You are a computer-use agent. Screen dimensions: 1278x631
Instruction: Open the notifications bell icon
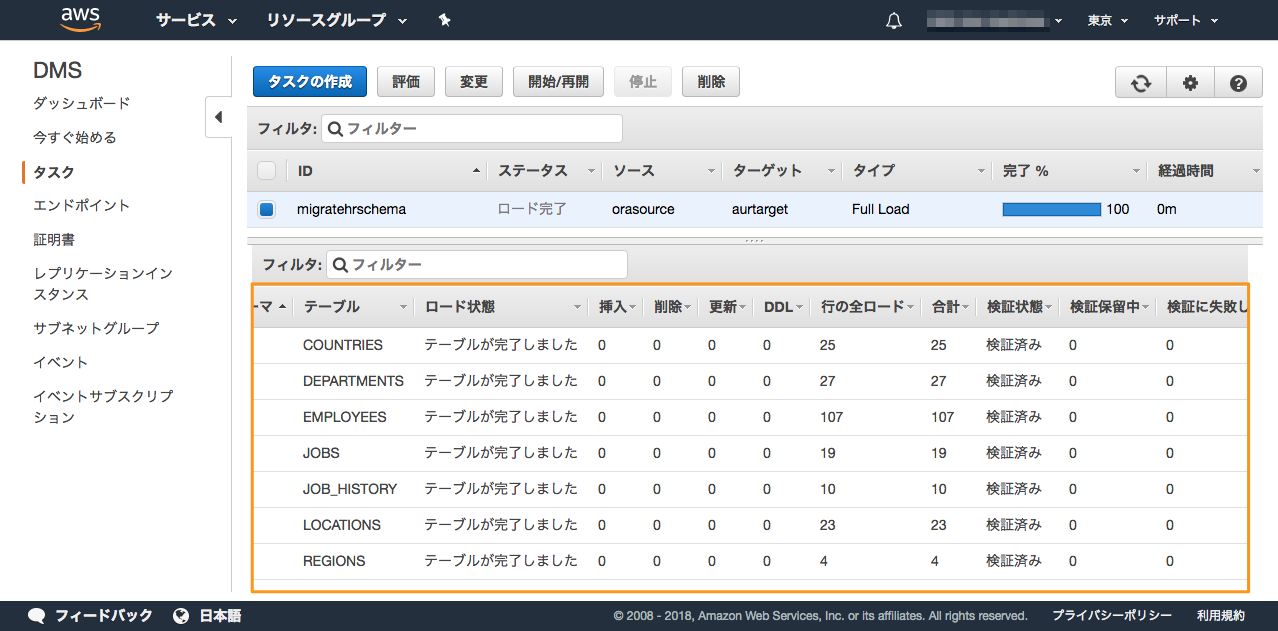(894, 21)
